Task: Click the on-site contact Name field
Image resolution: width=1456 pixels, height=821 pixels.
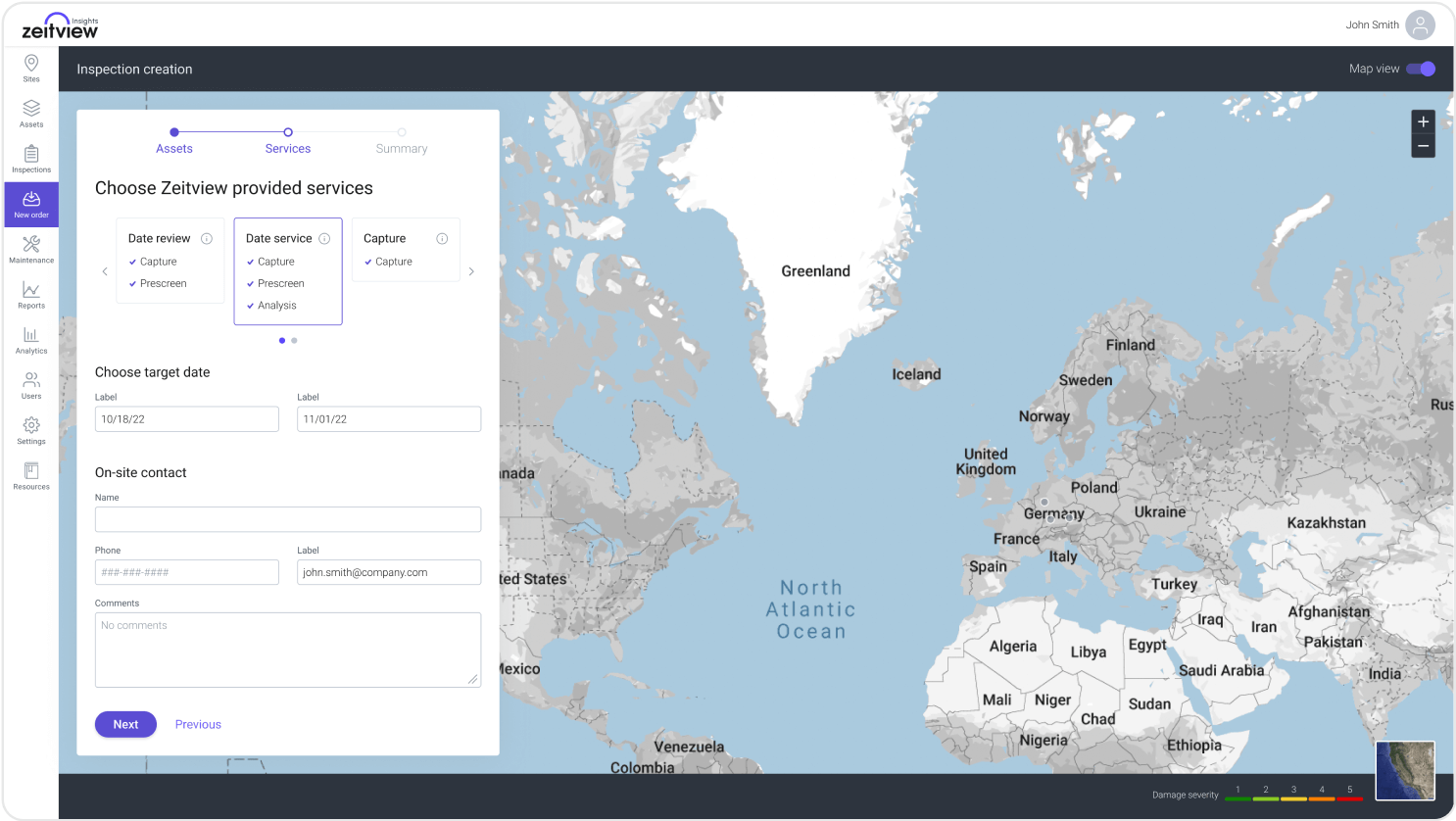Action: (x=288, y=519)
